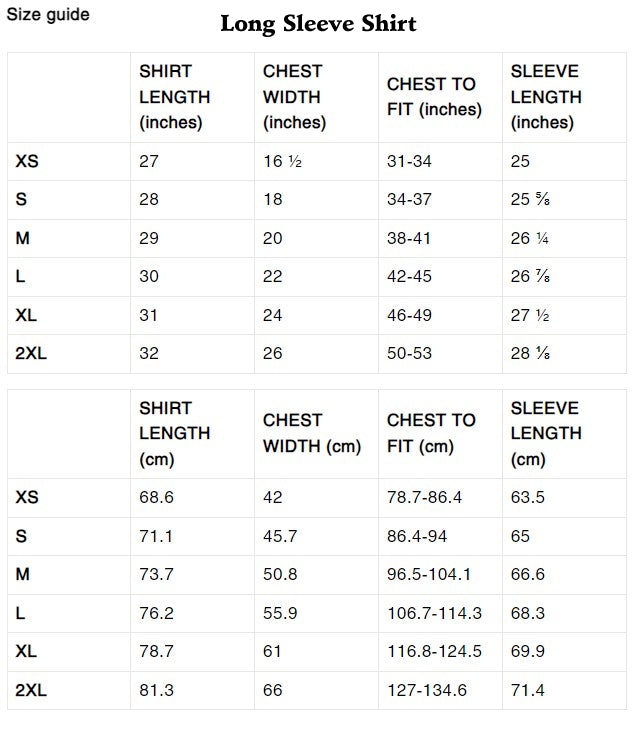Click the SHIRT LENGTH (cm) column header
Viewport: 634px width, 730px height.
point(175,434)
